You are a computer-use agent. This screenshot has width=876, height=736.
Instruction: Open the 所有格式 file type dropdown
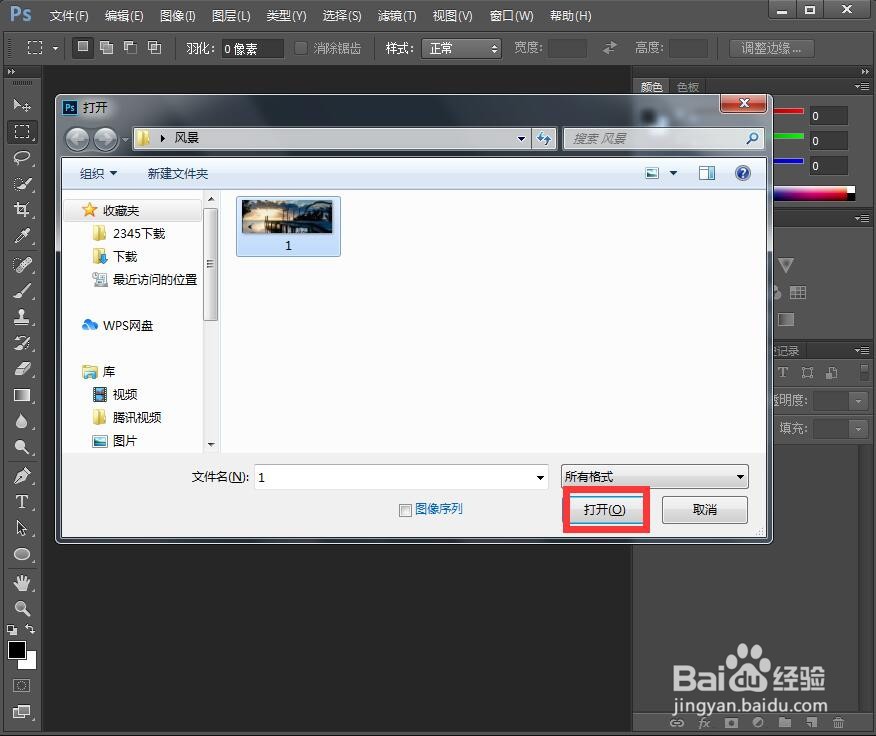point(654,477)
